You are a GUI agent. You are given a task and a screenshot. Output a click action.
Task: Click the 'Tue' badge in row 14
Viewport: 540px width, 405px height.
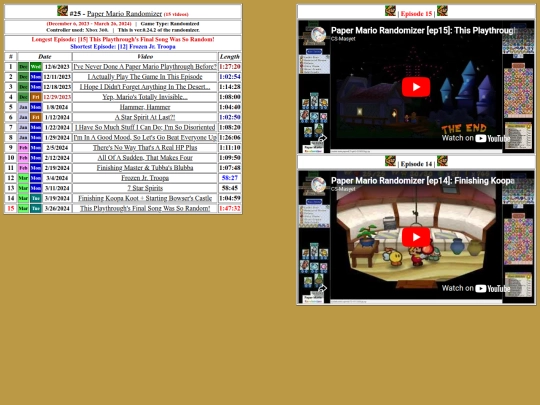[x=35, y=198]
